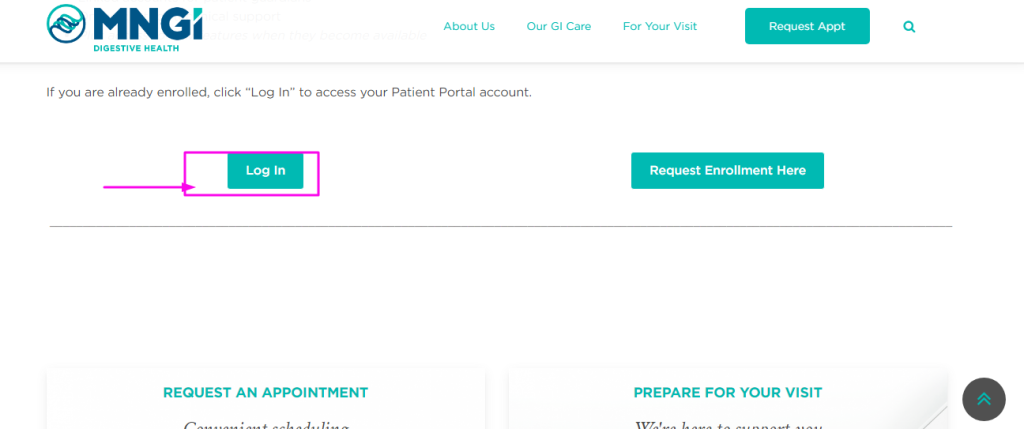Click the Request Appt button

pyautogui.click(x=807, y=26)
